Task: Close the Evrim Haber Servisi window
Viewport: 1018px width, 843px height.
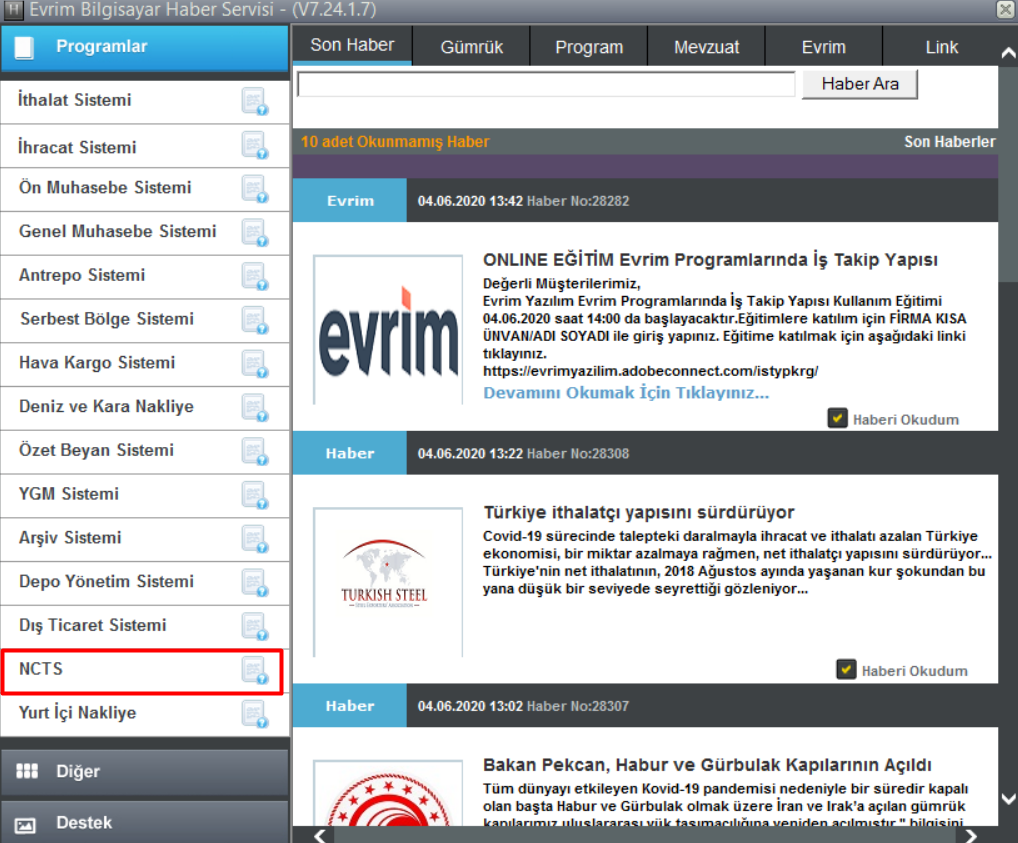Action: pos(1006,9)
